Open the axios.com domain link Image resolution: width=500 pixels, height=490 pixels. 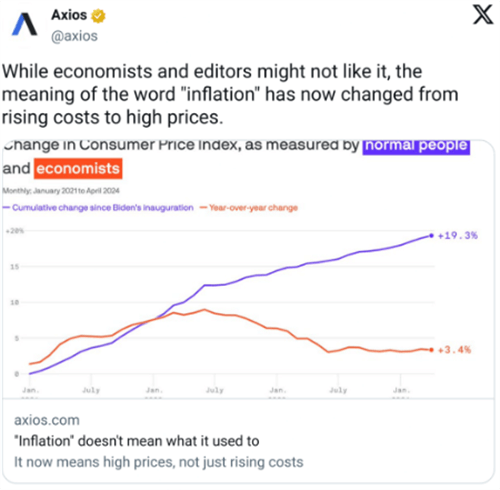(47, 420)
